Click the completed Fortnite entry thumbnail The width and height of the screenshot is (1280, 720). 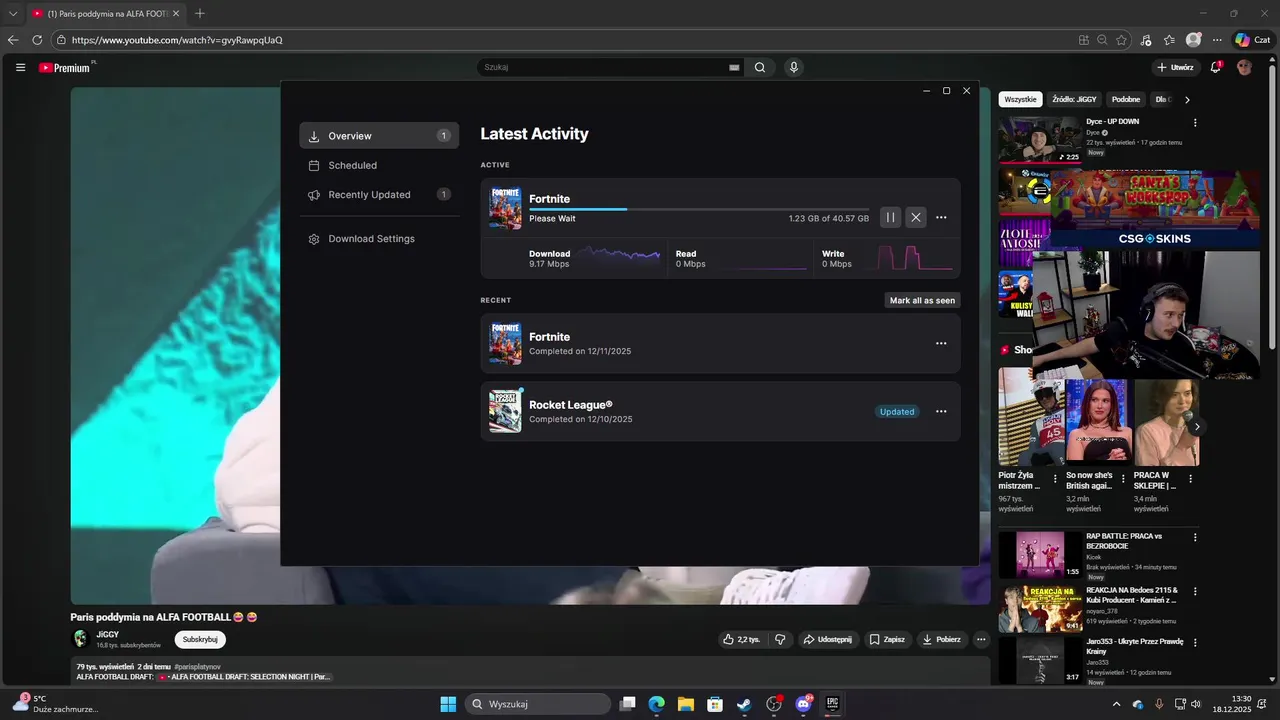pos(505,343)
